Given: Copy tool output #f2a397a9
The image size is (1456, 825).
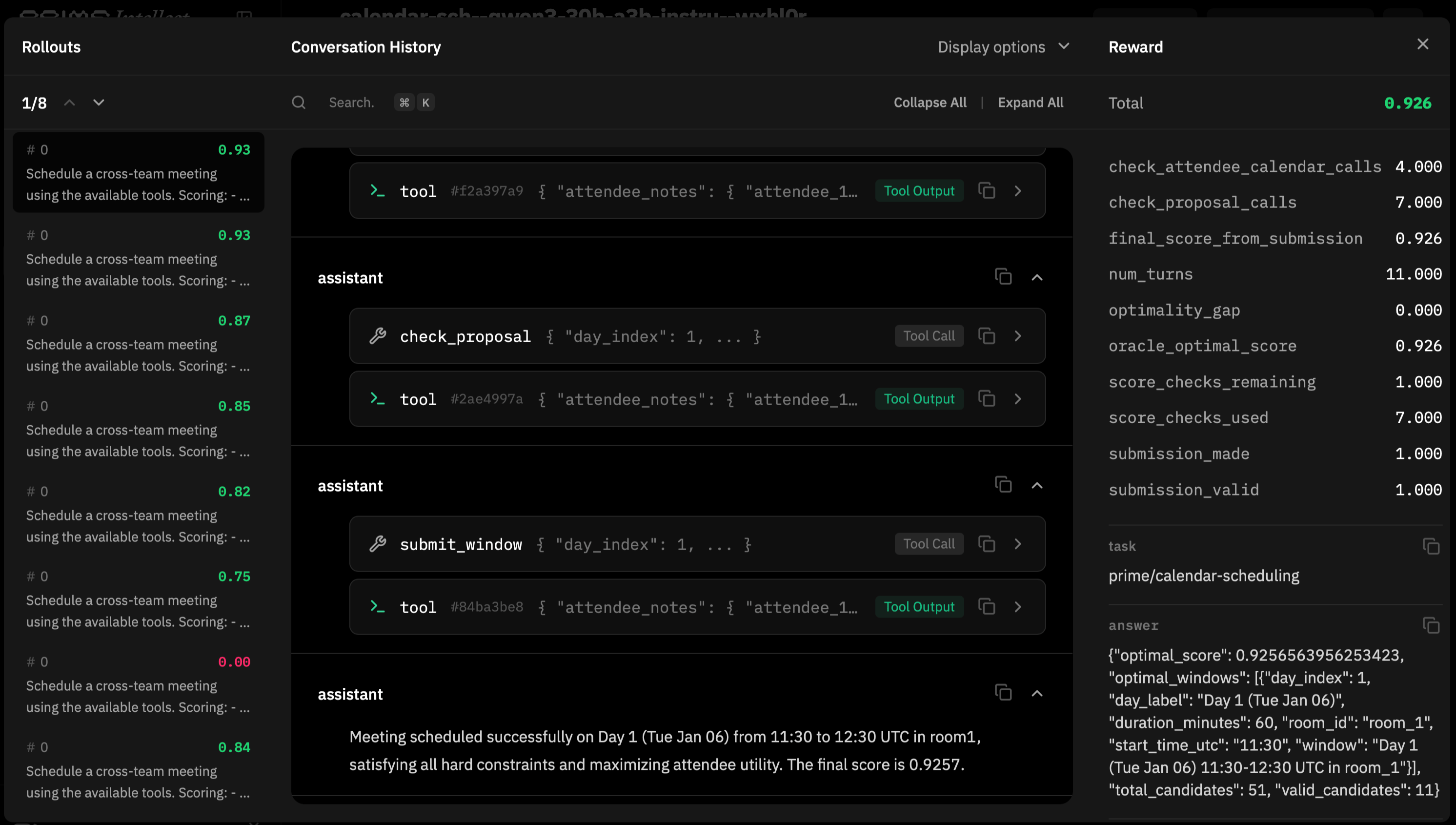Looking at the screenshot, I should (x=987, y=191).
